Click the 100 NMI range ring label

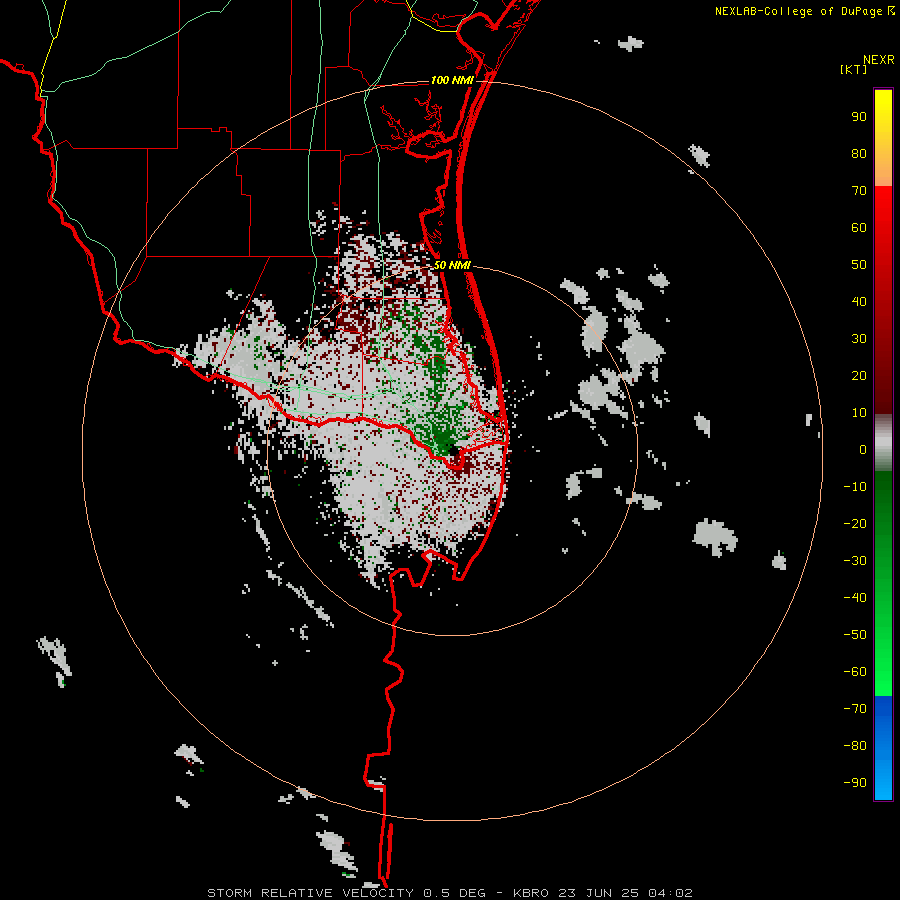tap(452, 80)
